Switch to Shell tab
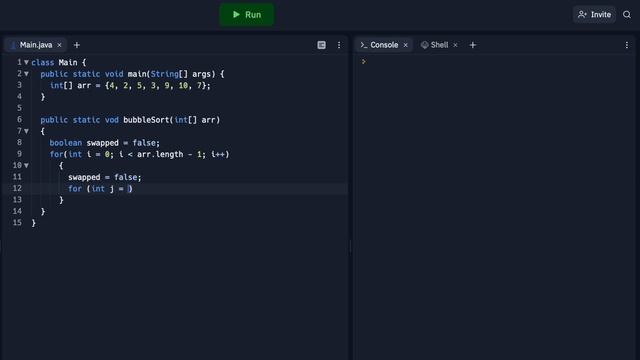This screenshot has width=640, height=360. (x=439, y=45)
